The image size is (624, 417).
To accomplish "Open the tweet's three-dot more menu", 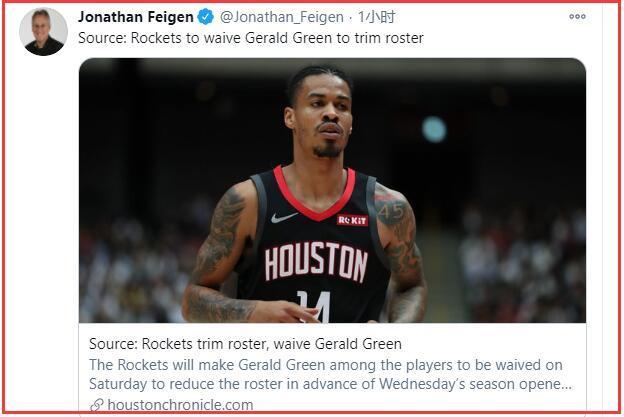I will click(577, 16).
